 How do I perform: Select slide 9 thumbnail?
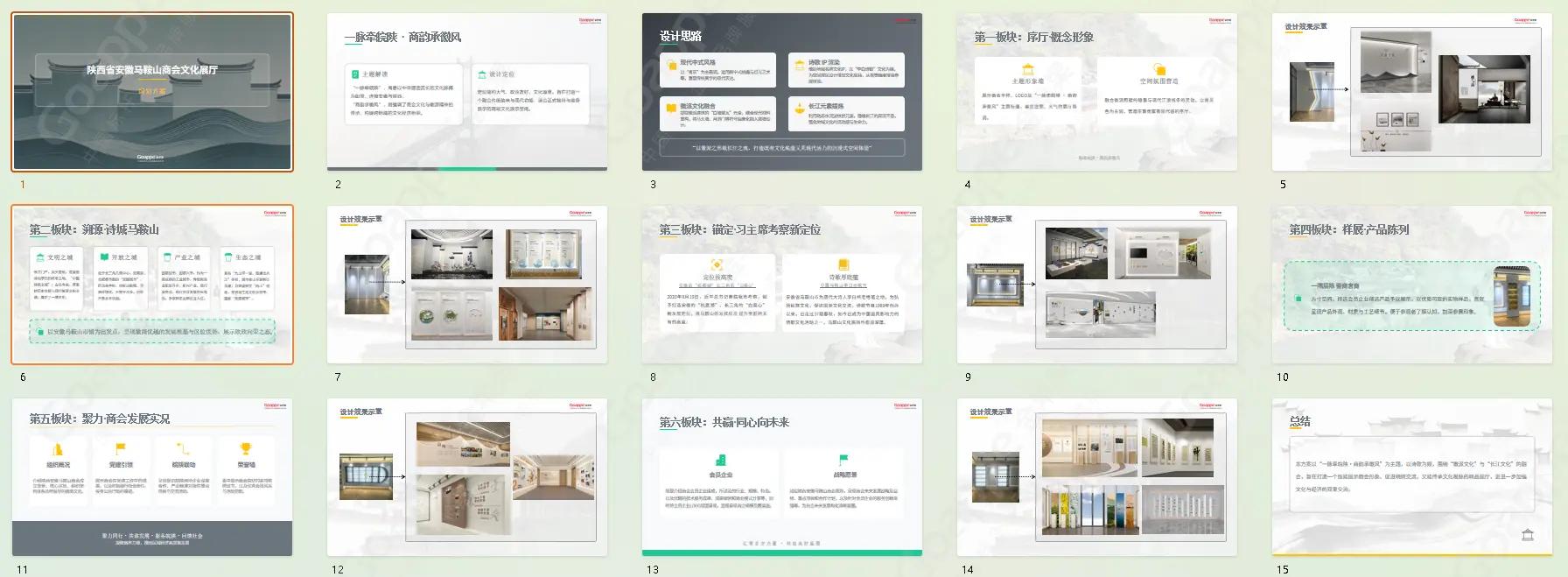click(x=1097, y=285)
